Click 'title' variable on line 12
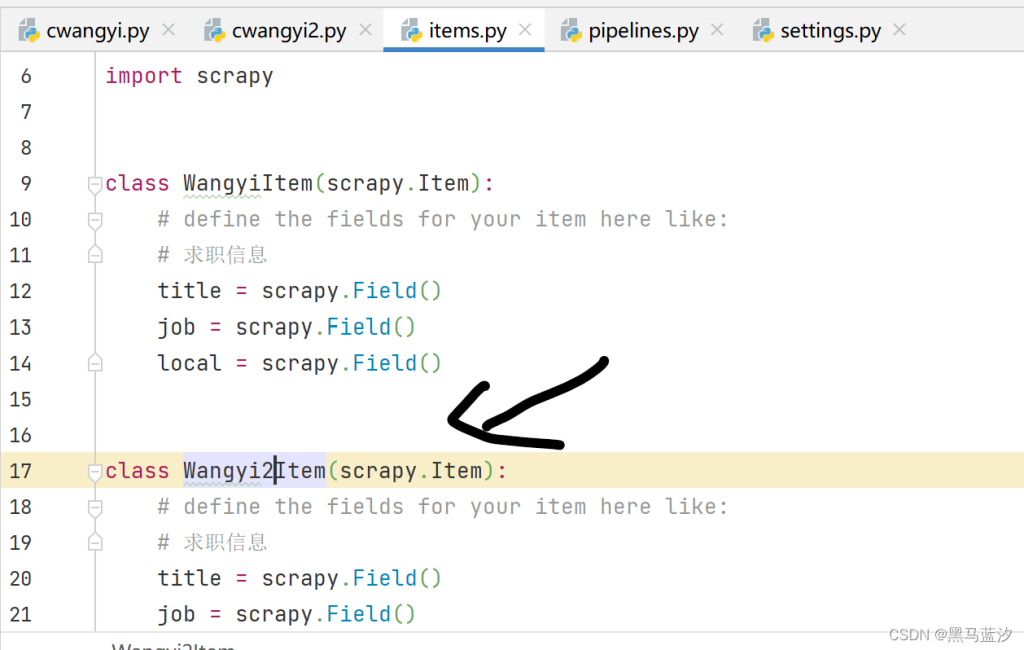 (x=189, y=291)
